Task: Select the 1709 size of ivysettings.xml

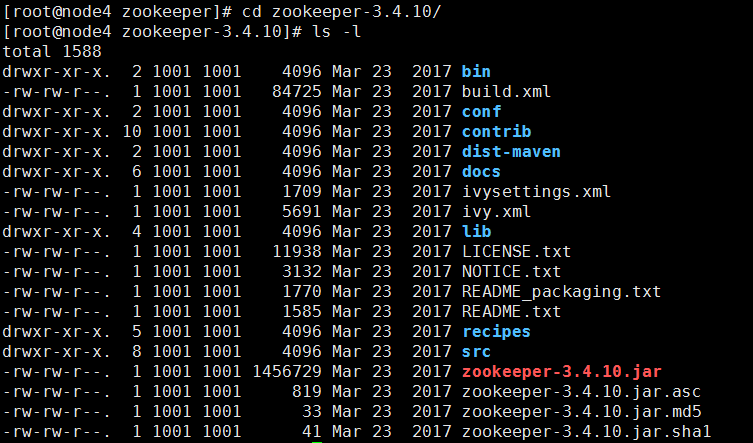Action: click(x=302, y=192)
